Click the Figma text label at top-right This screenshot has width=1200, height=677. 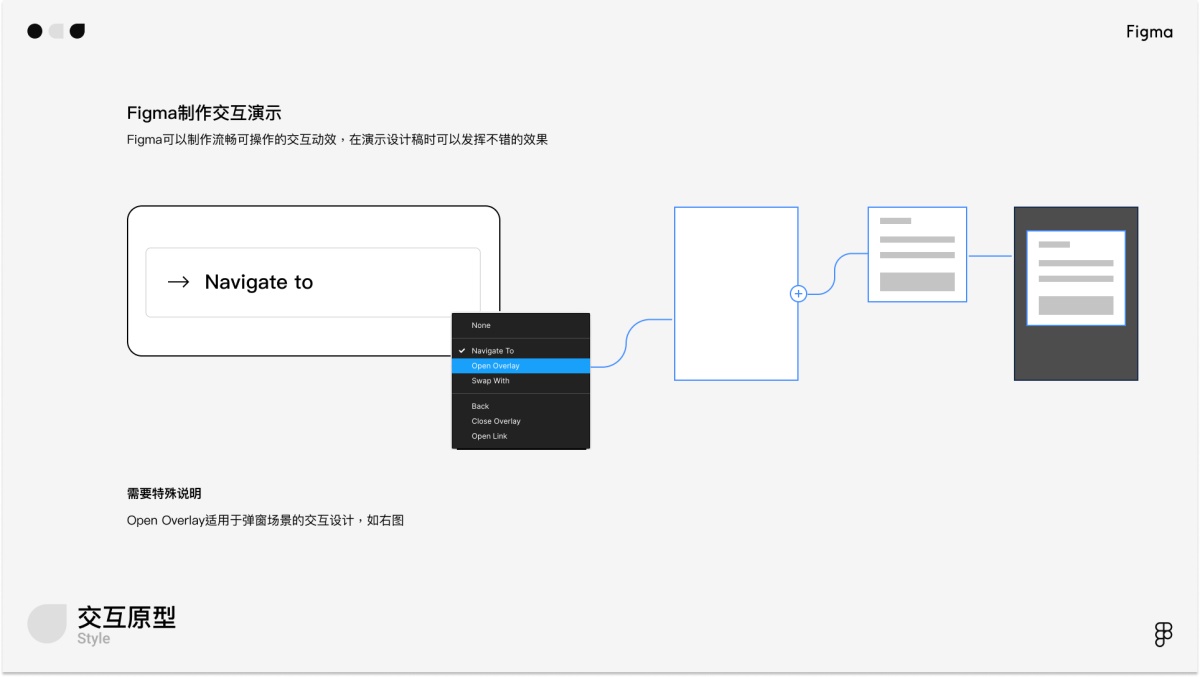coord(1149,32)
